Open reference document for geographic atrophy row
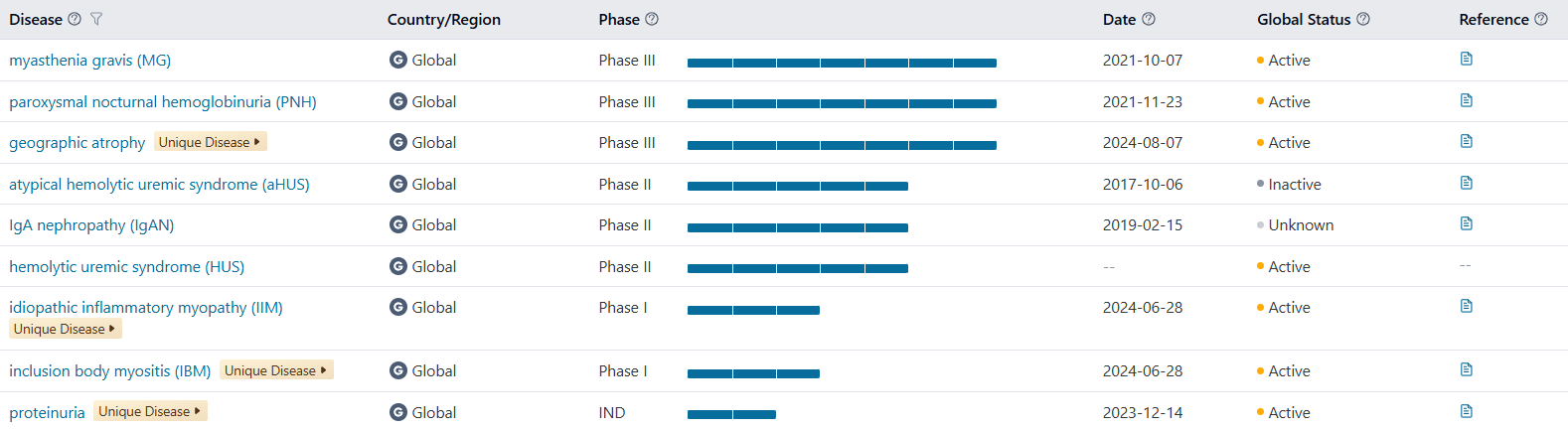The height and width of the screenshot is (429, 1568). pos(1467,141)
